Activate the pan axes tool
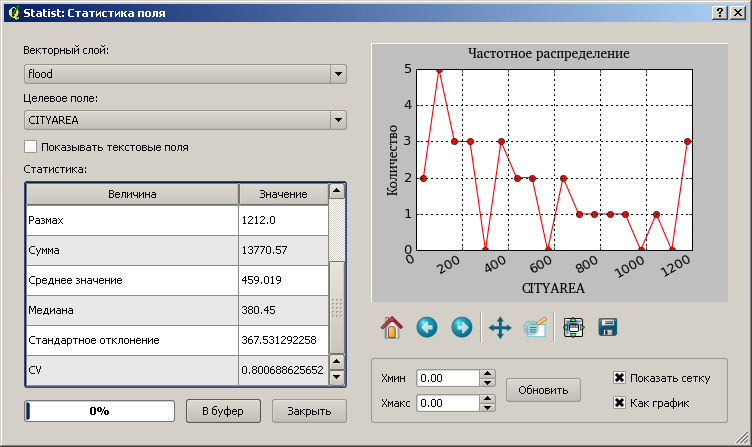This screenshot has height=447, width=752. 500,328
